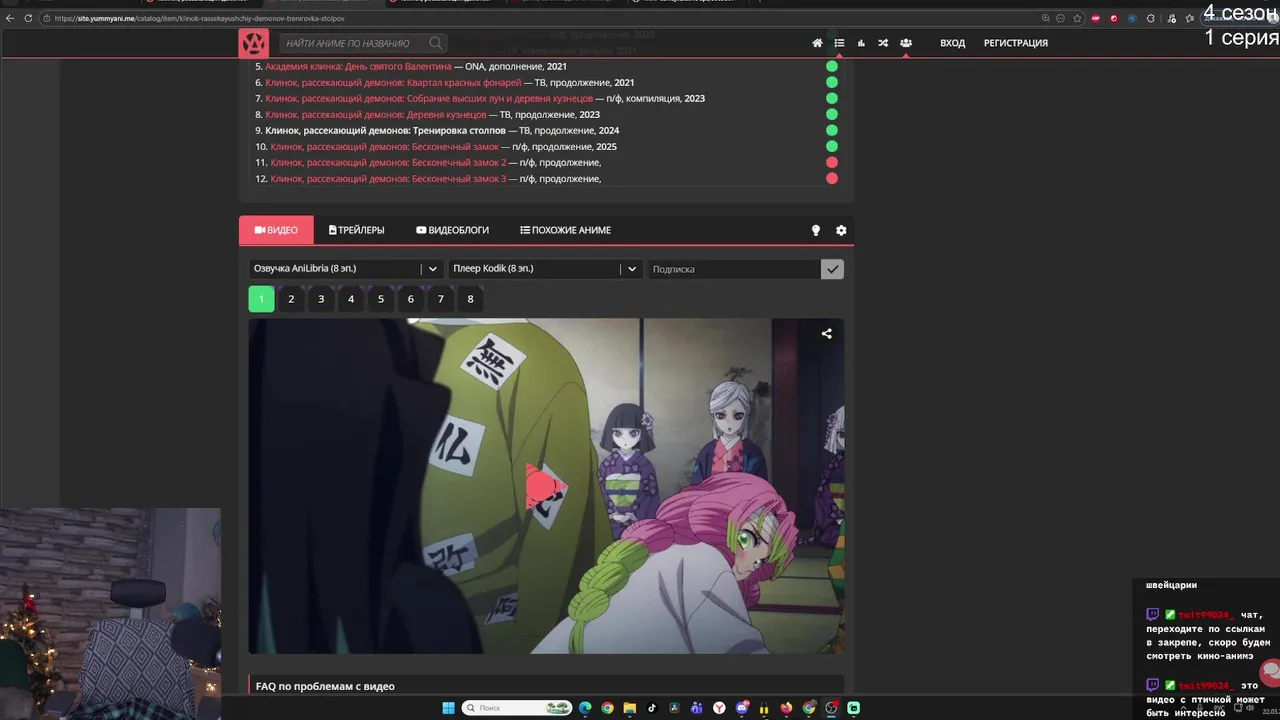Screen dimensions: 1280x720
Task: Select episode 1 button
Action: pyautogui.click(x=261, y=299)
